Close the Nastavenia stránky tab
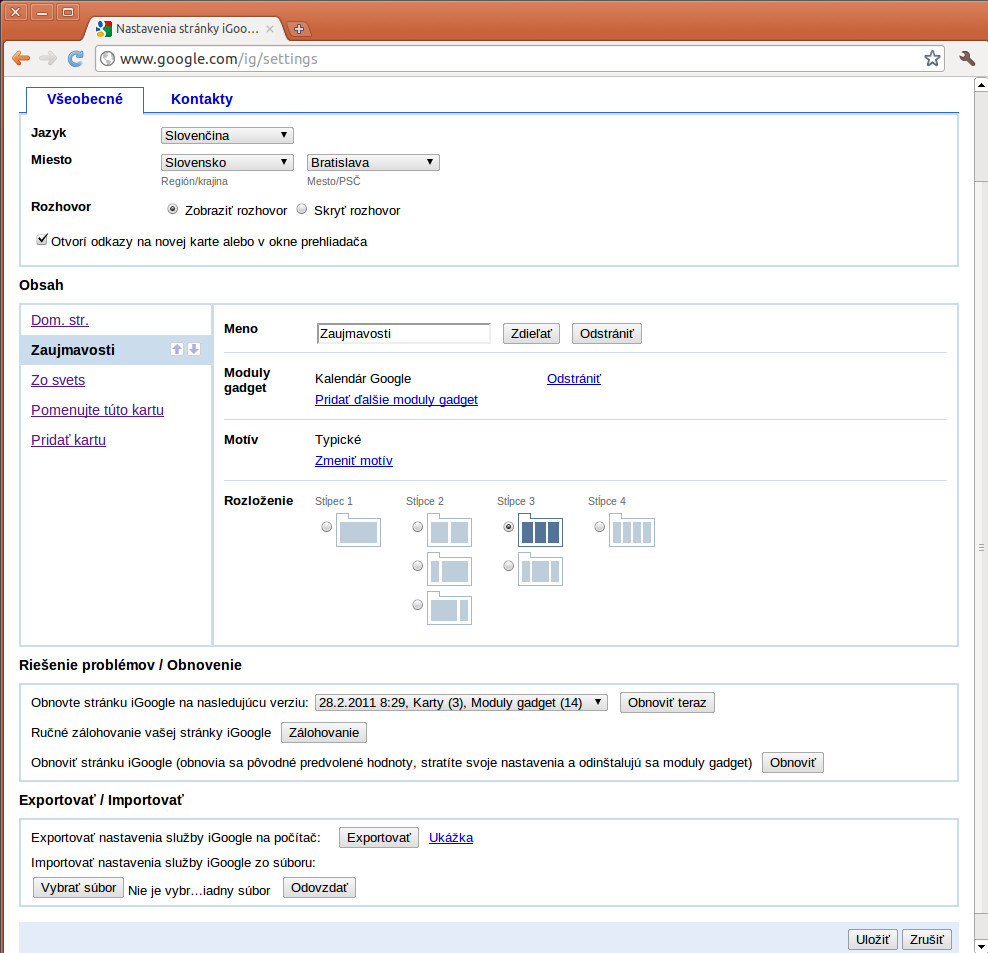988x953 pixels. (270, 29)
